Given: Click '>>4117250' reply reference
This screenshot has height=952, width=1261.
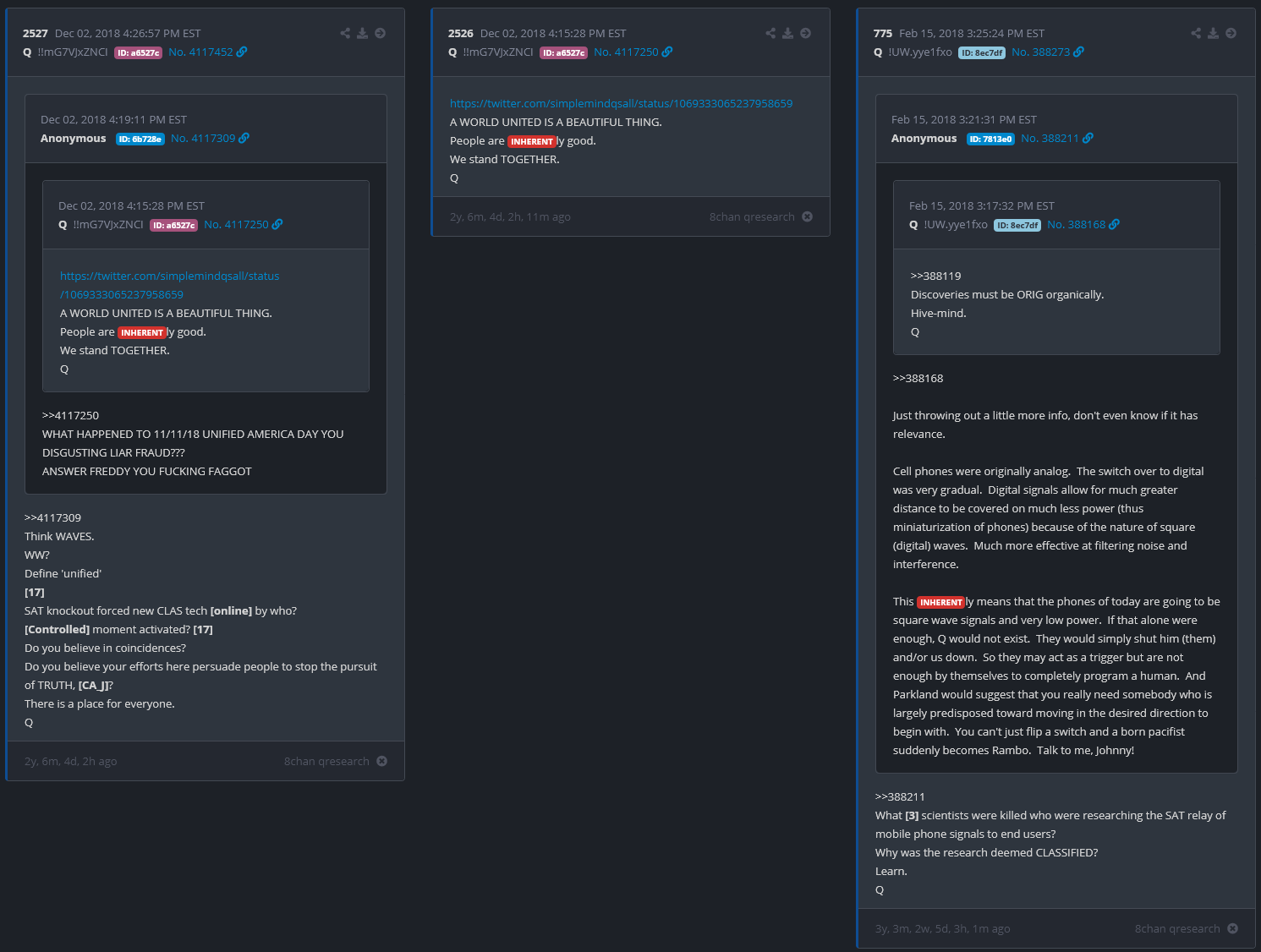Looking at the screenshot, I should (70, 415).
